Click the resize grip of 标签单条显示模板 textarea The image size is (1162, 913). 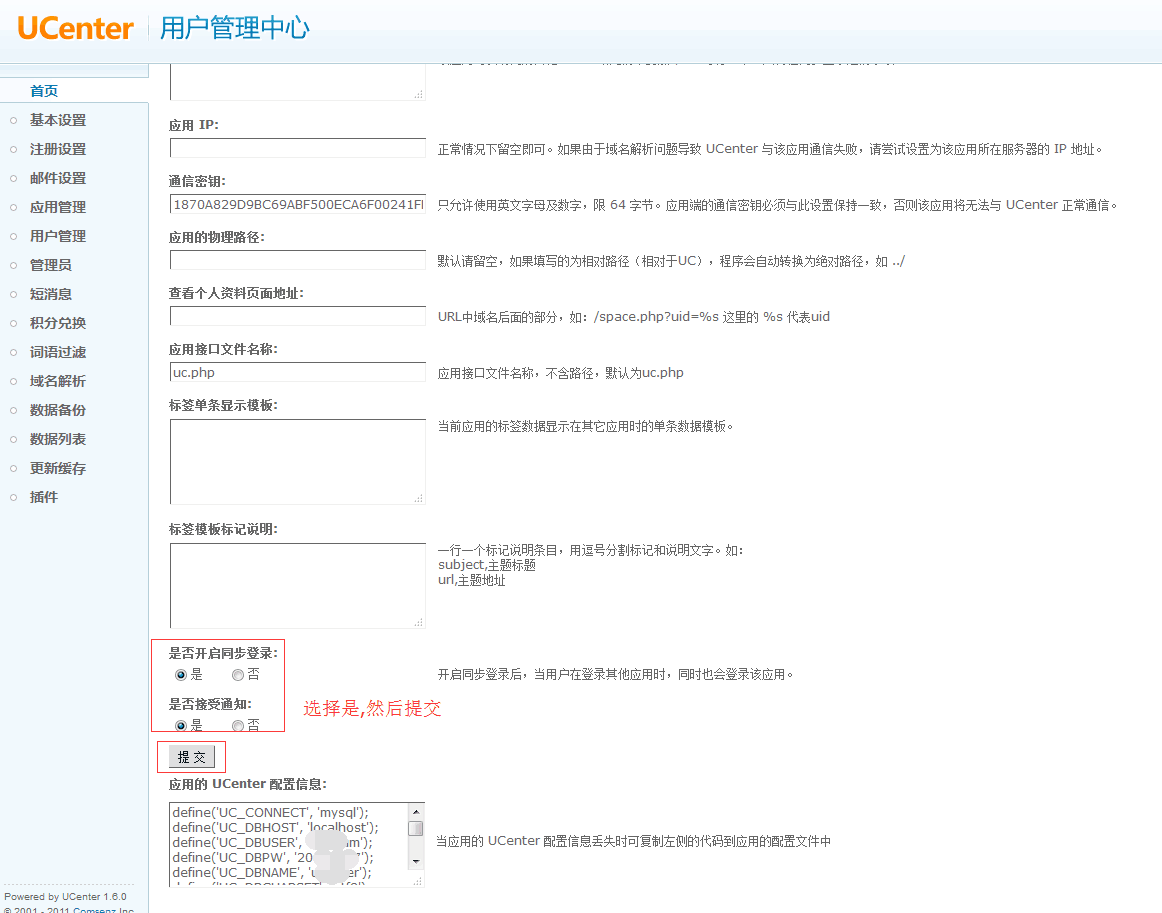pos(419,499)
